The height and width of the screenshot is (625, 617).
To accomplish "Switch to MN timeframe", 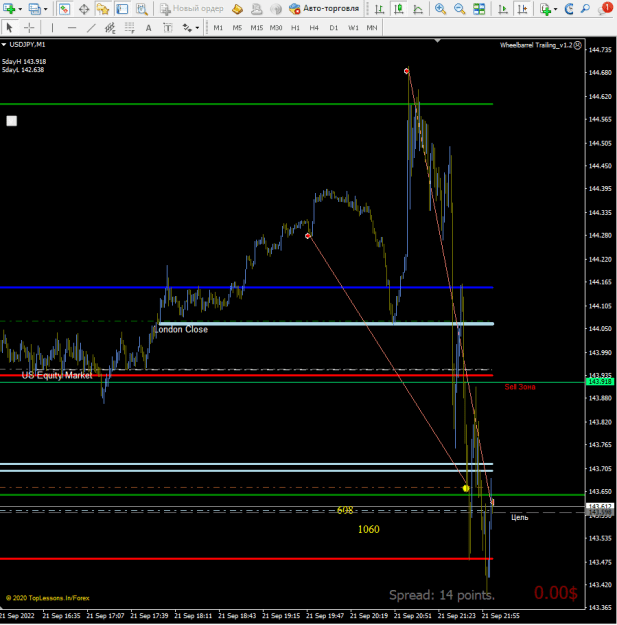I will [x=372, y=28].
